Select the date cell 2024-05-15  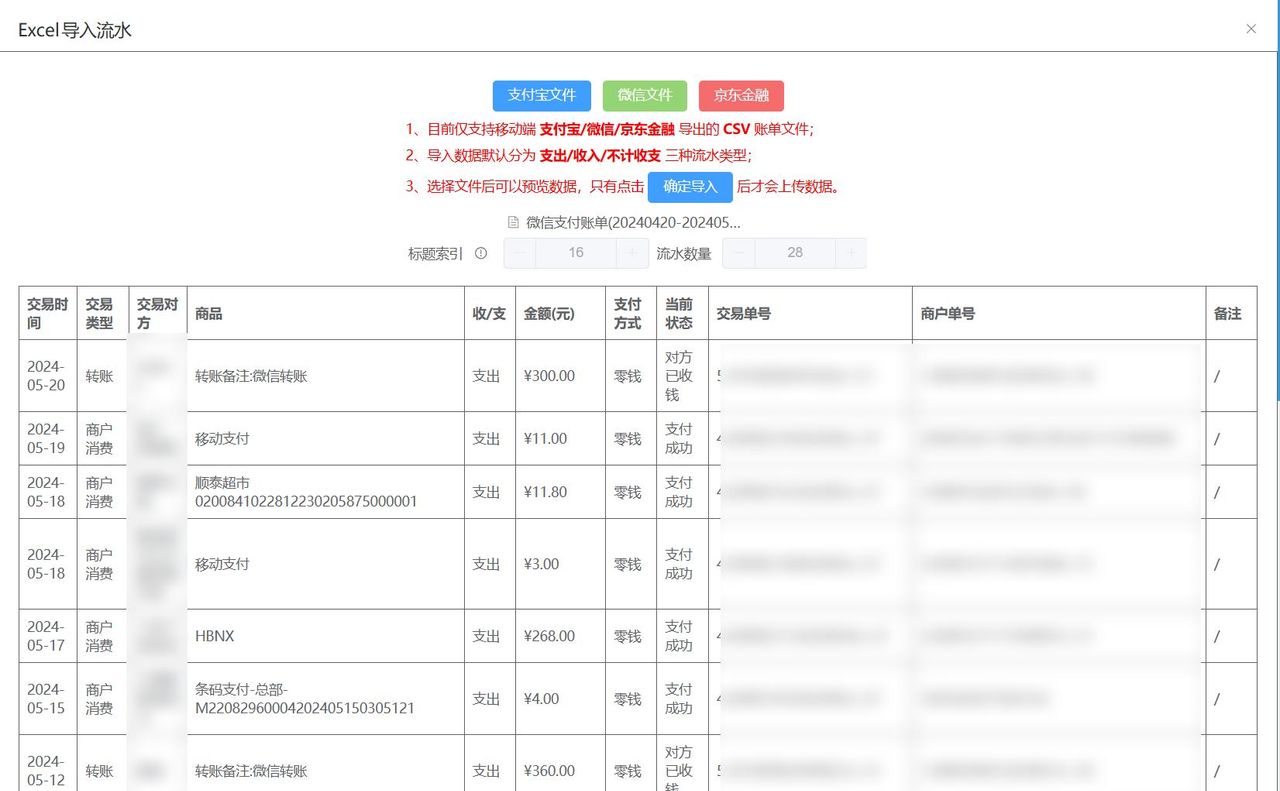46,699
